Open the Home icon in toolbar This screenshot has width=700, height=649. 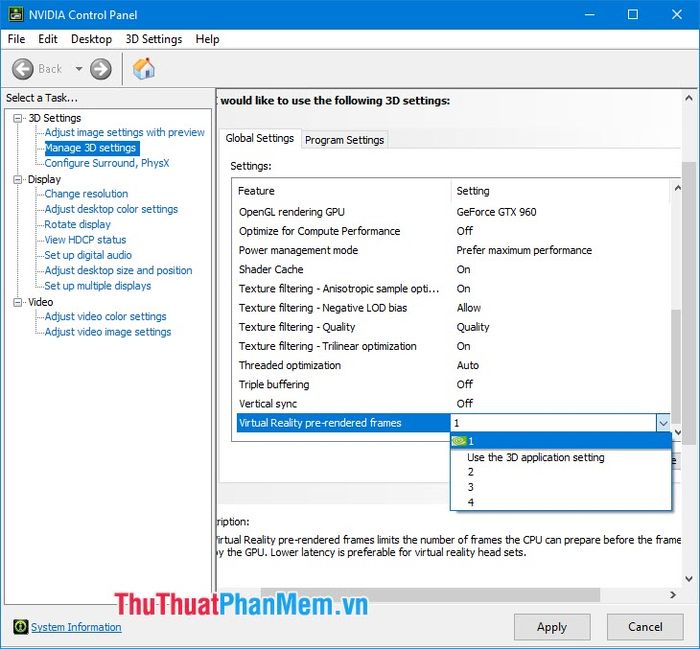pos(143,69)
